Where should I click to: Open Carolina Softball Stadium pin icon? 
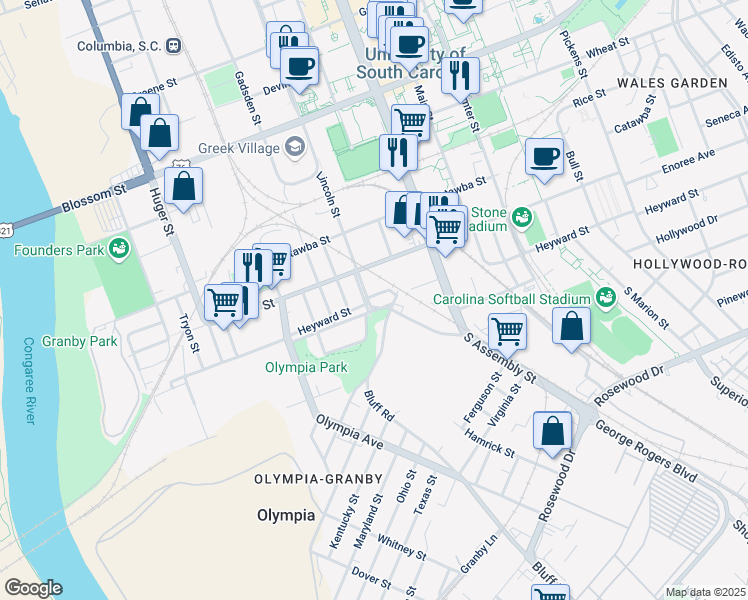(606, 299)
